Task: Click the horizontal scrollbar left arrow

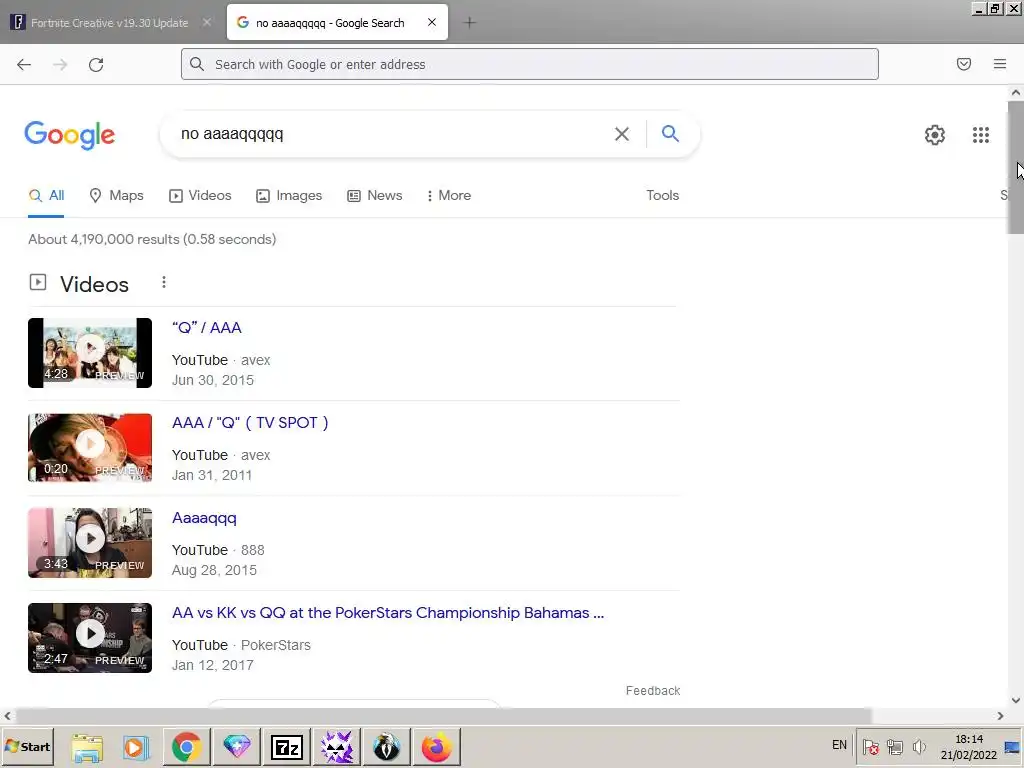Action: pyautogui.click(x=7, y=716)
